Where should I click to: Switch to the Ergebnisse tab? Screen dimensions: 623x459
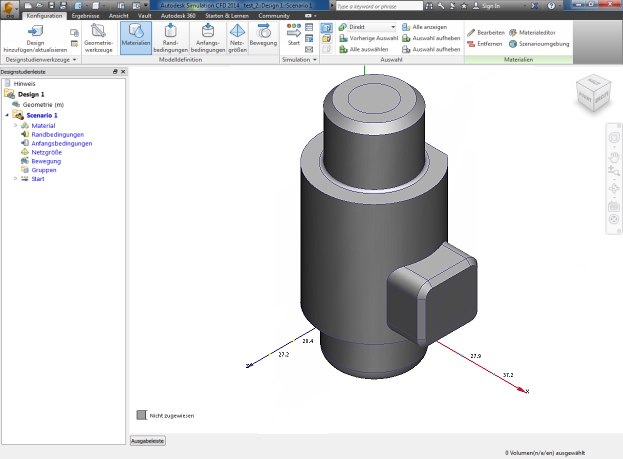[x=85, y=16]
